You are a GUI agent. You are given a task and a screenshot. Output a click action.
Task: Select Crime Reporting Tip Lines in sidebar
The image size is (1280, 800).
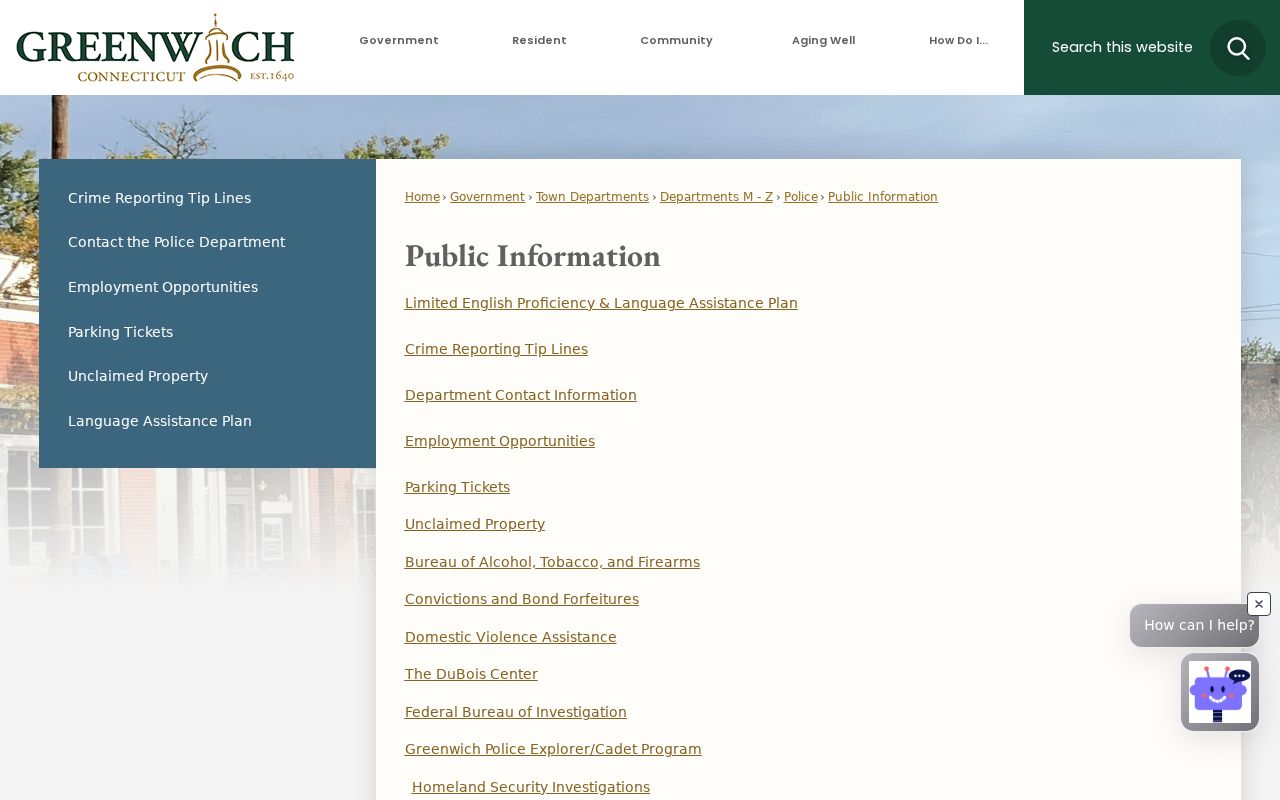(160, 198)
